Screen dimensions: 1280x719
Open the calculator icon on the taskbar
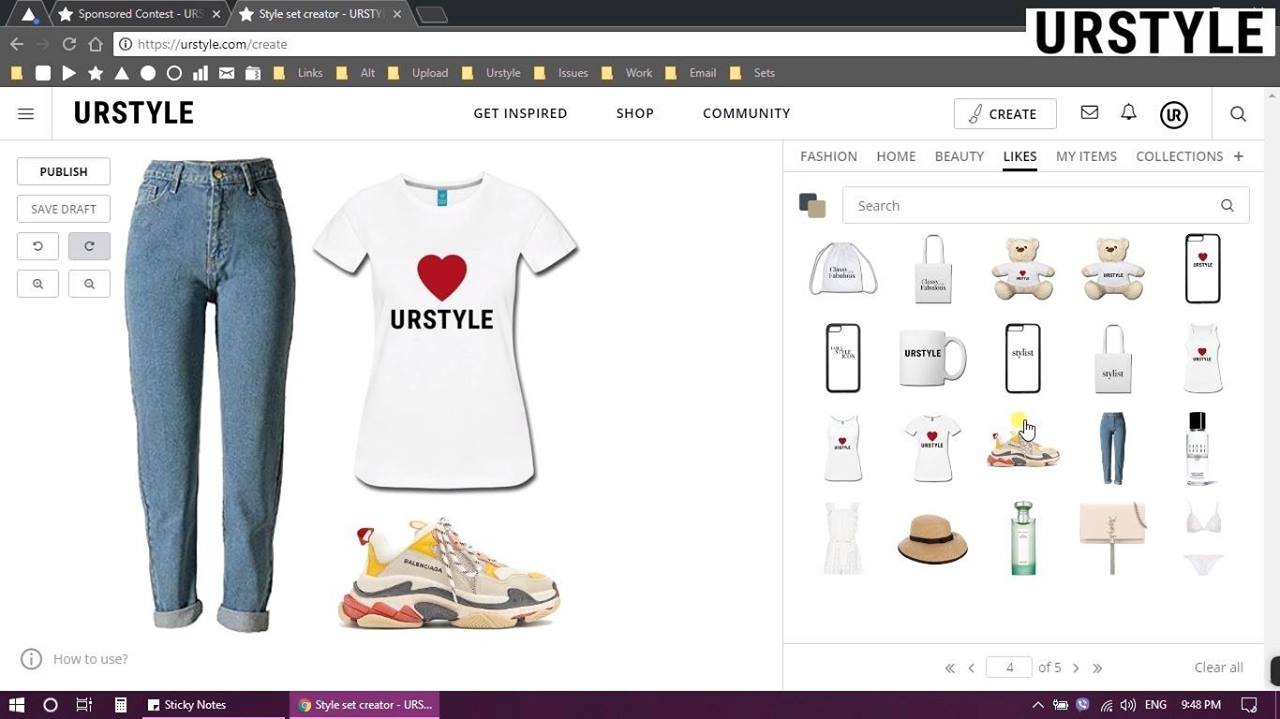click(x=120, y=705)
